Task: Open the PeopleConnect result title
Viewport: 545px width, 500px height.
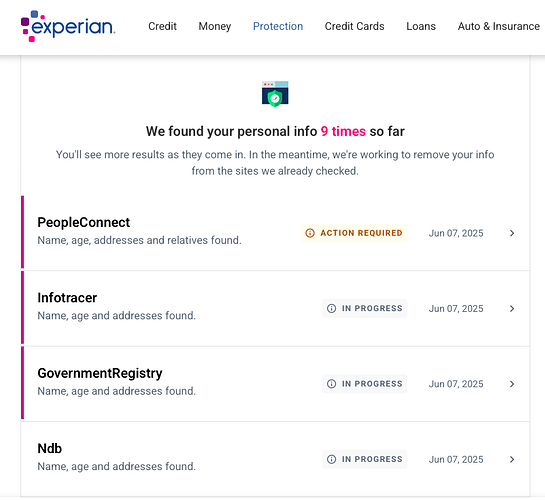Action: click(84, 222)
